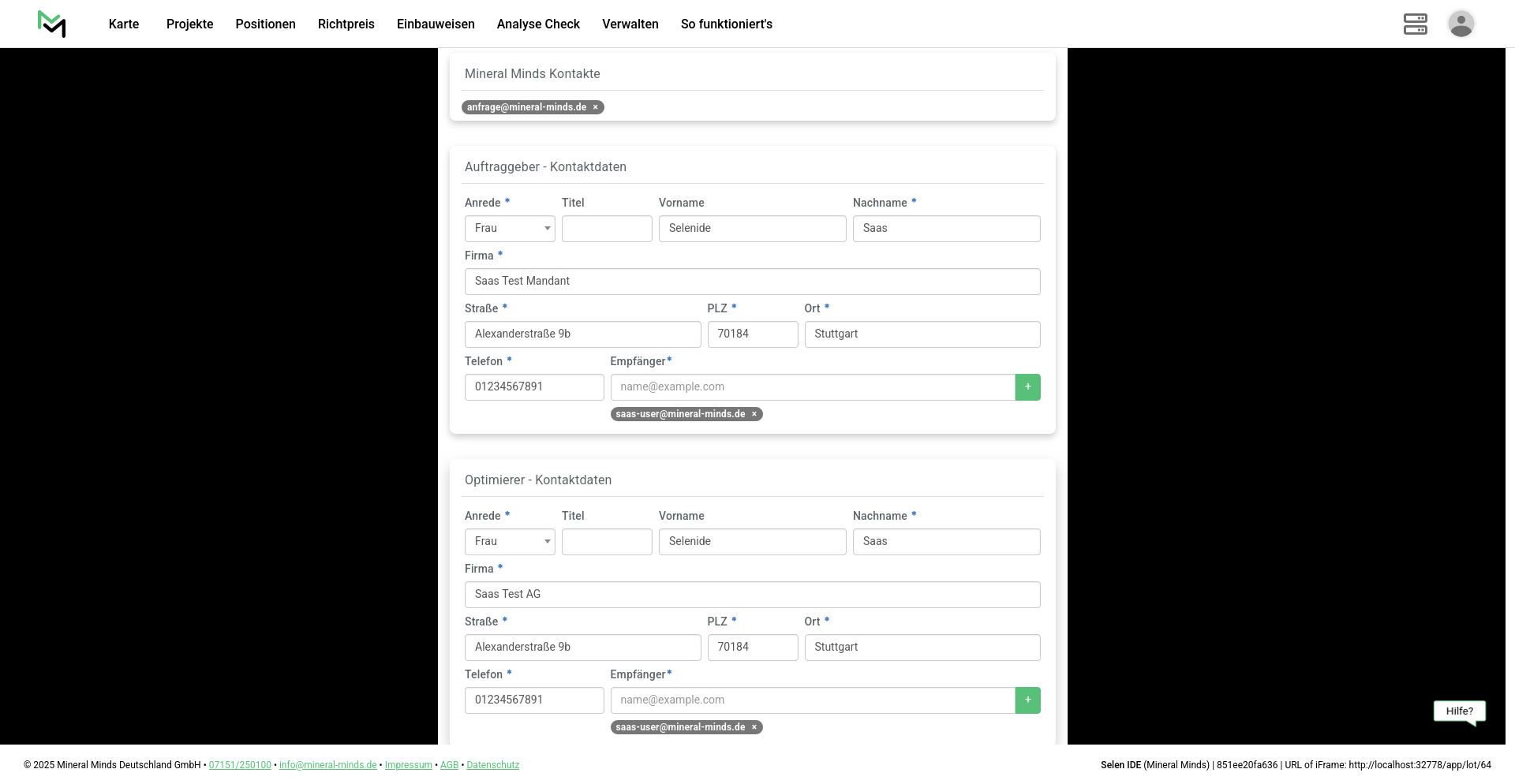Open the user profile avatar

click(x=1461, y=24)
